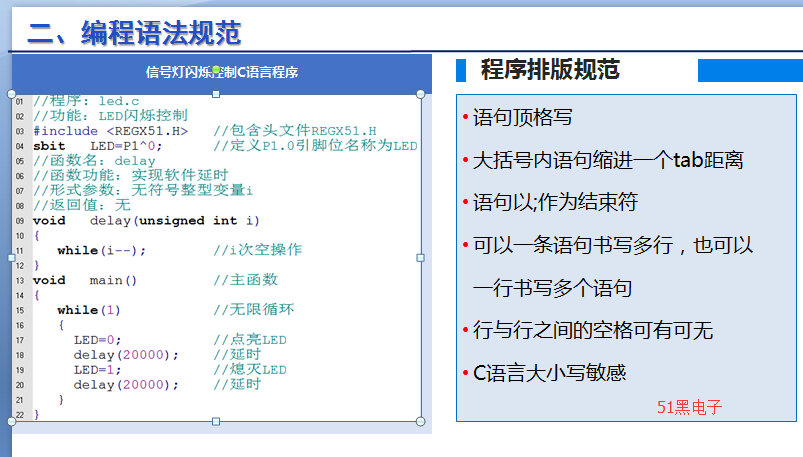Click the code sbit LED=P1^0;

coord(97,146)
